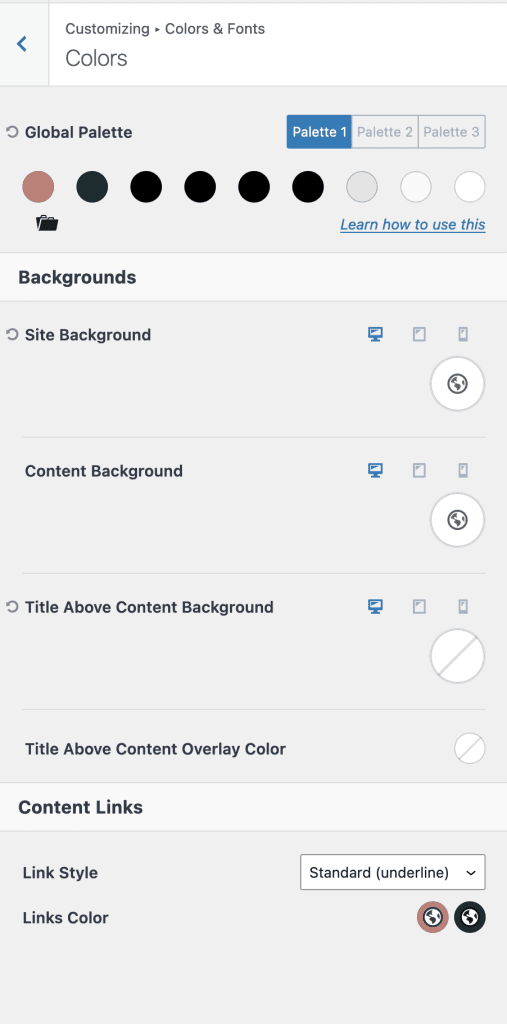Select tablet device icon for Content Background
This screenshot has height=1024, width=507.
(419, 470)
